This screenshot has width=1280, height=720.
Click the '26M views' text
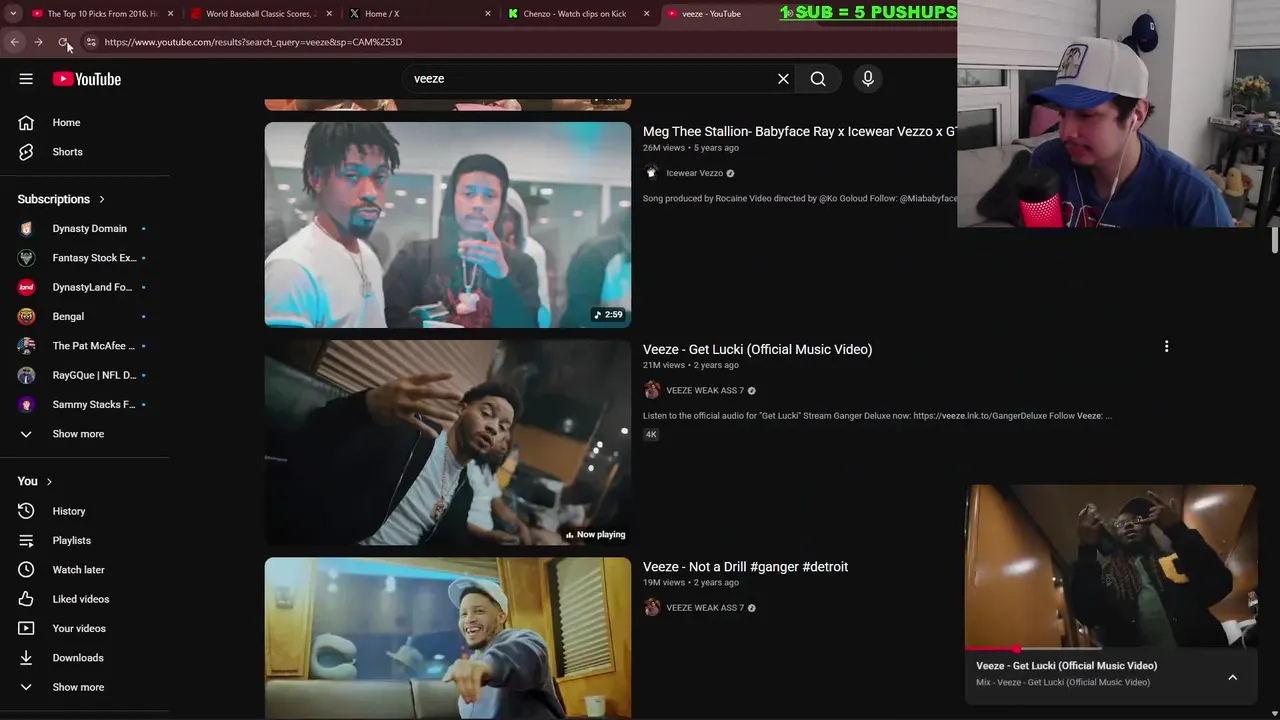(x=664, y=148)
